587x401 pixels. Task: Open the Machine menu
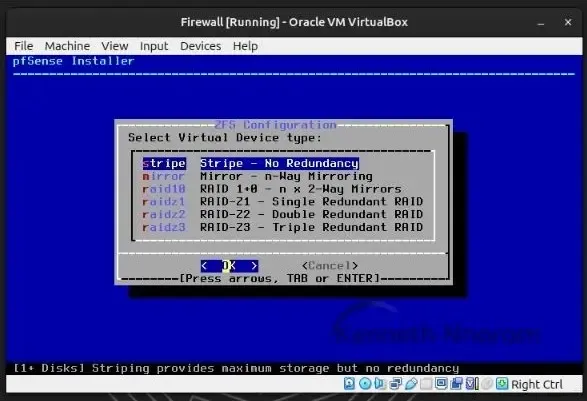pos(67,46)
